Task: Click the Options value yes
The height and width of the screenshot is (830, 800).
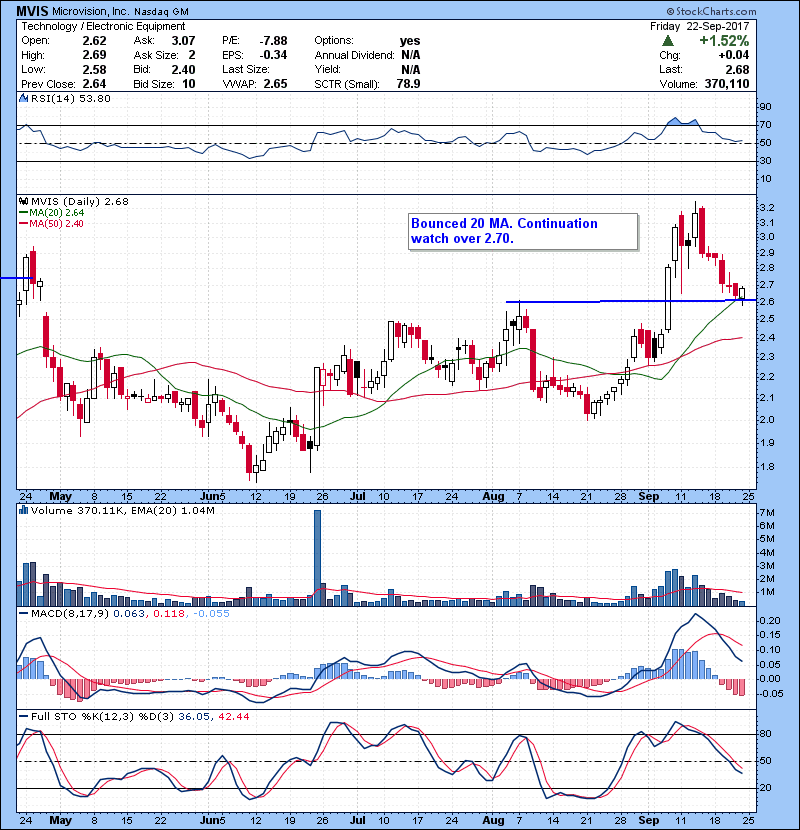Action: coord(410,41)
